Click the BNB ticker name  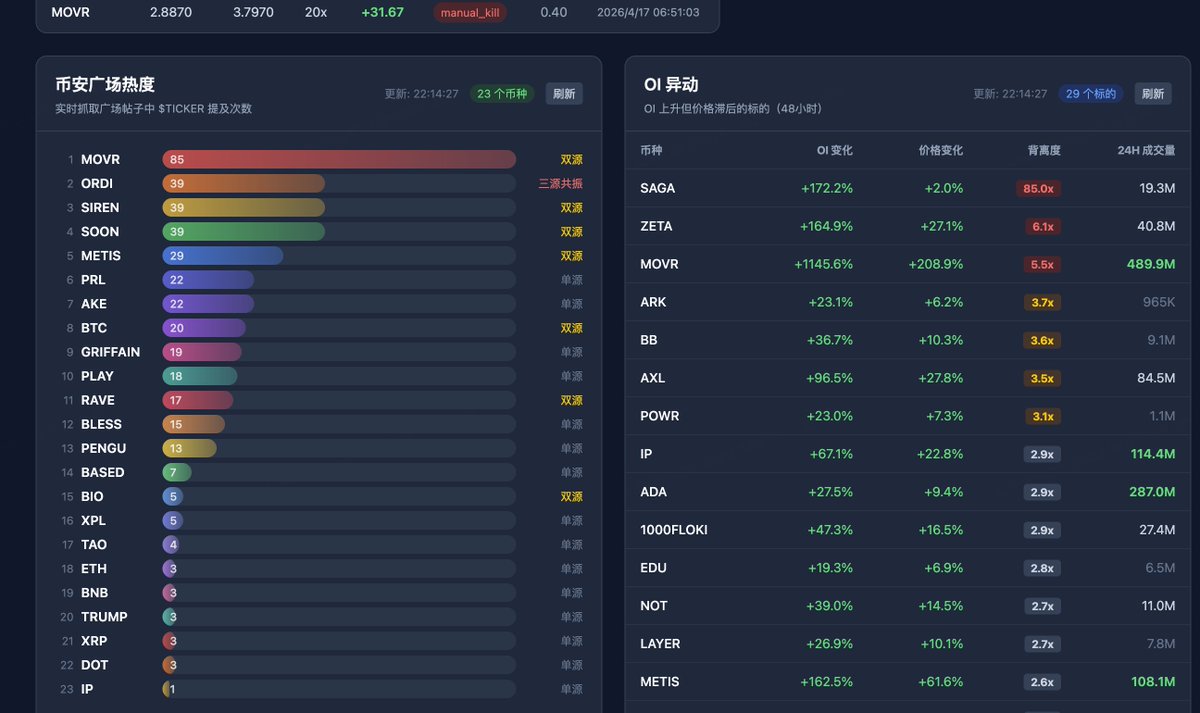[x=95, y=593]
